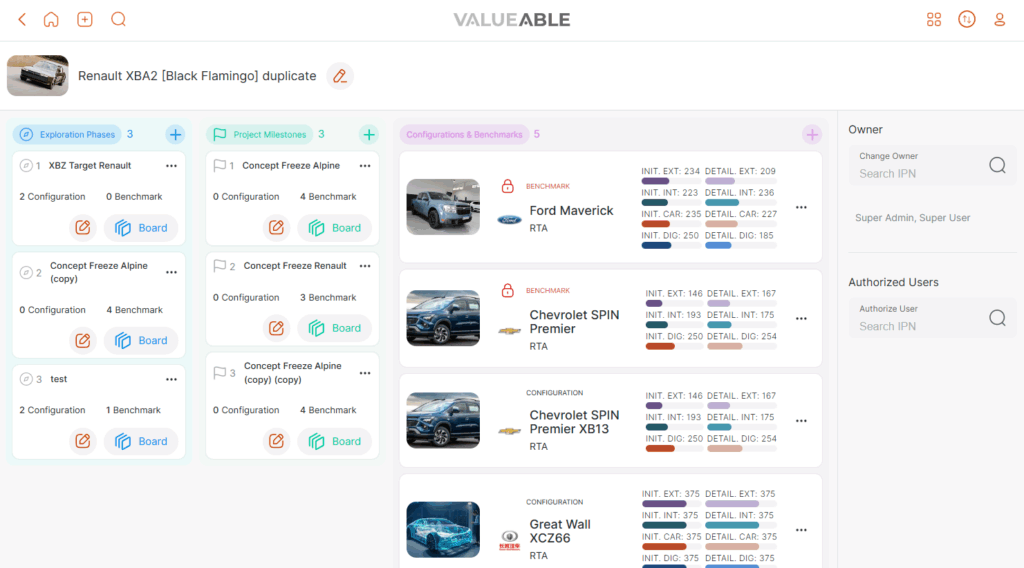Click the lock icon on Ford Maverick
The width and height of the screenshot is (1024, 568).
(x=507, y=186)
